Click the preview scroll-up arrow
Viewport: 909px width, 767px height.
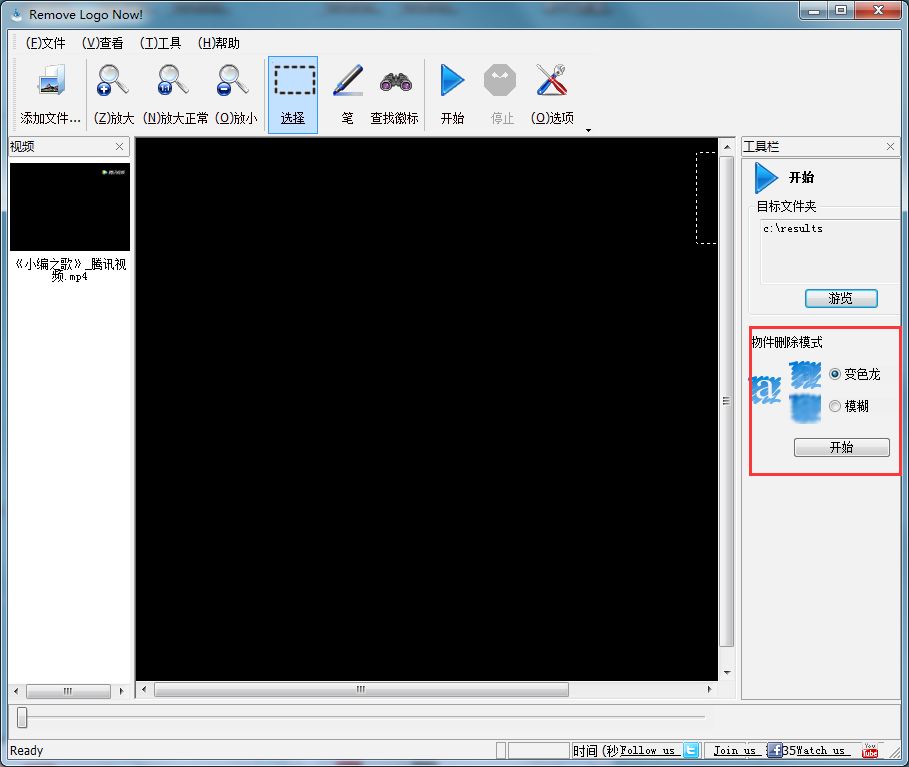pyautogui.click(x=727, y=147)
